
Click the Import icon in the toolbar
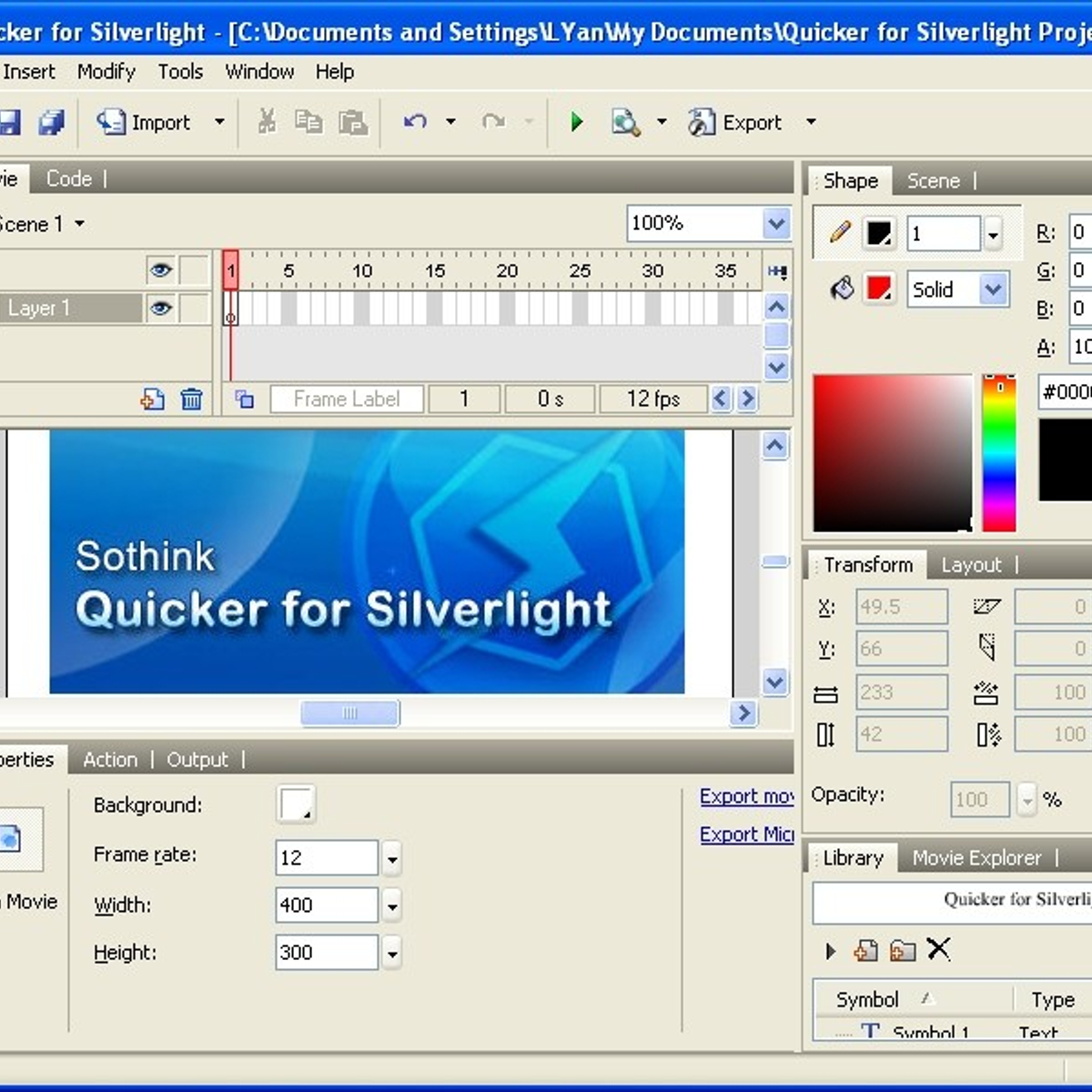point(110,122)
